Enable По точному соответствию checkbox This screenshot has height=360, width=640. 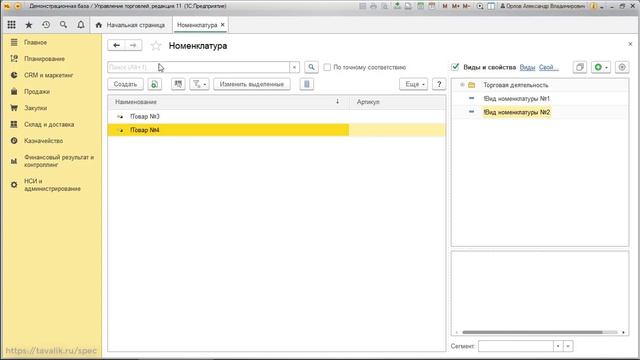tap(327, 67)
